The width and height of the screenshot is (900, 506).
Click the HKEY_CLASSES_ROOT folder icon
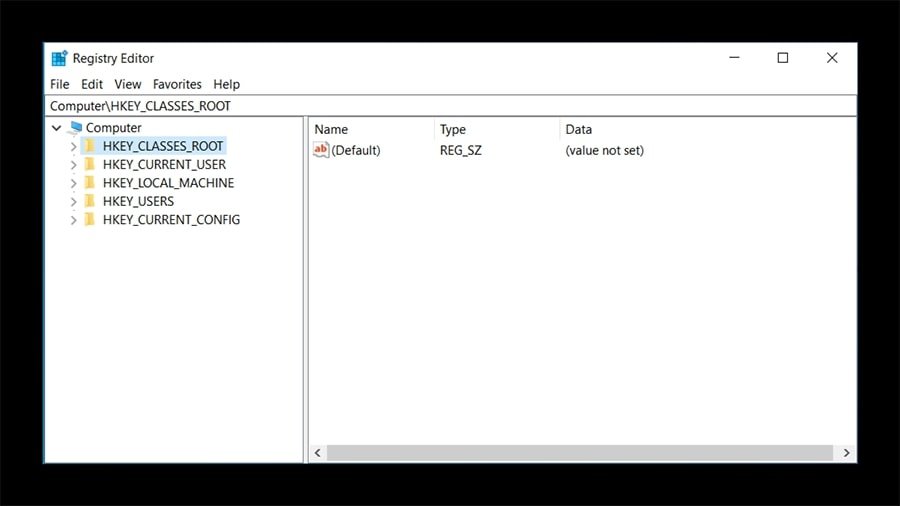(x=90, y=146)
